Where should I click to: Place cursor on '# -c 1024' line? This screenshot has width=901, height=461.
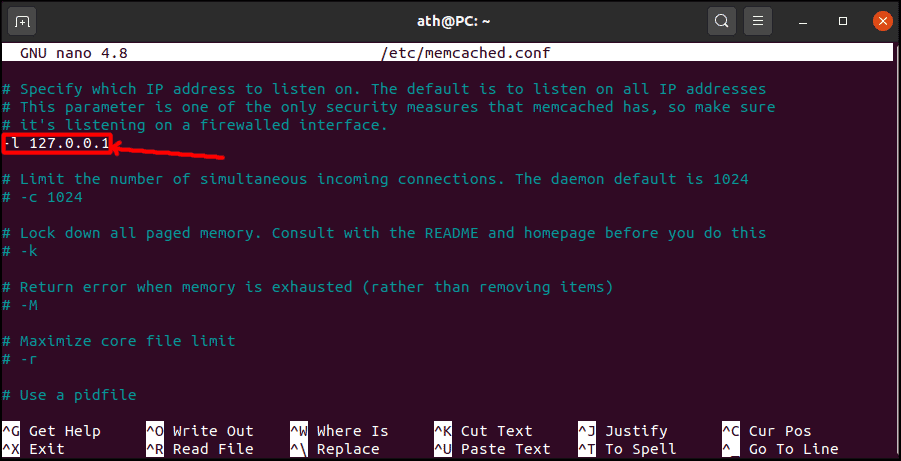pyautogui.click(x=43, y=197)
